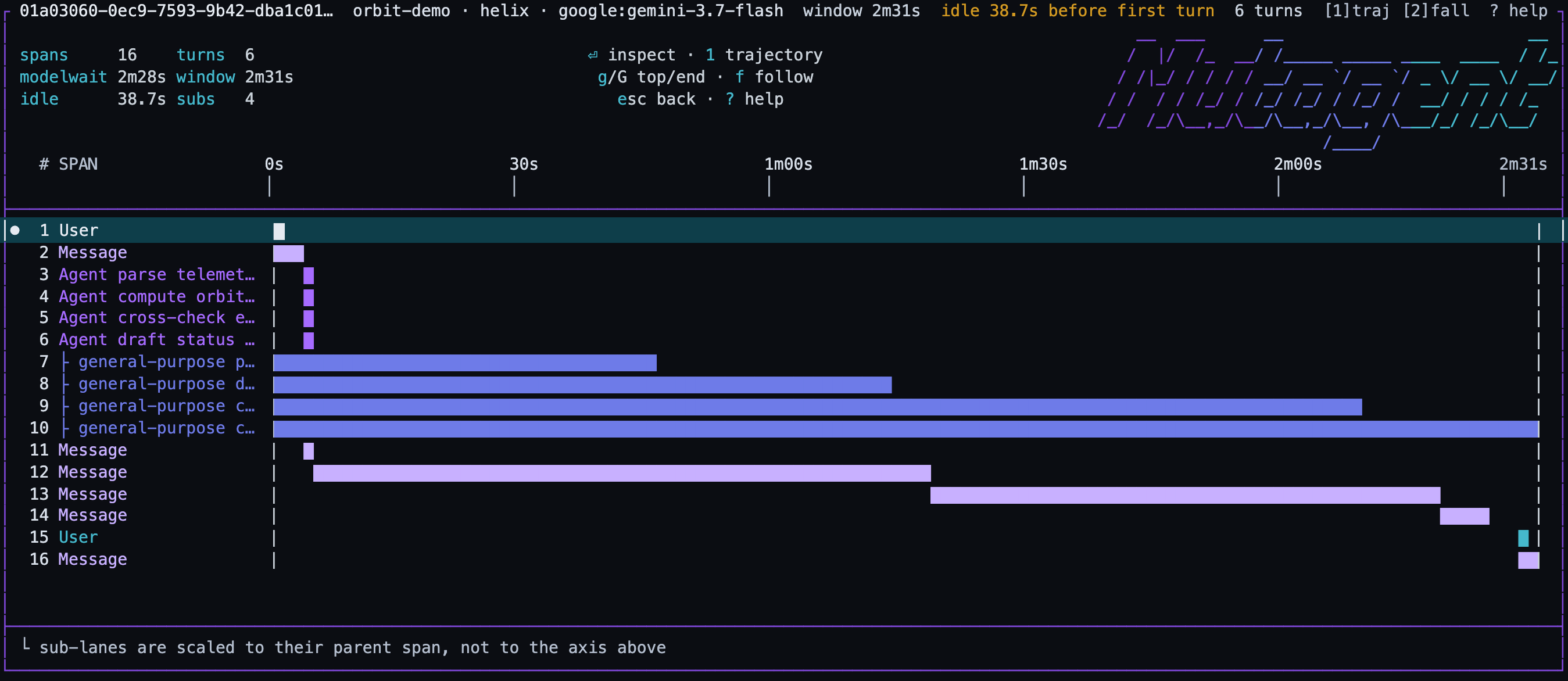Select the 'Agent parse telemet…' span row
1568x681 pixels.
783,275
